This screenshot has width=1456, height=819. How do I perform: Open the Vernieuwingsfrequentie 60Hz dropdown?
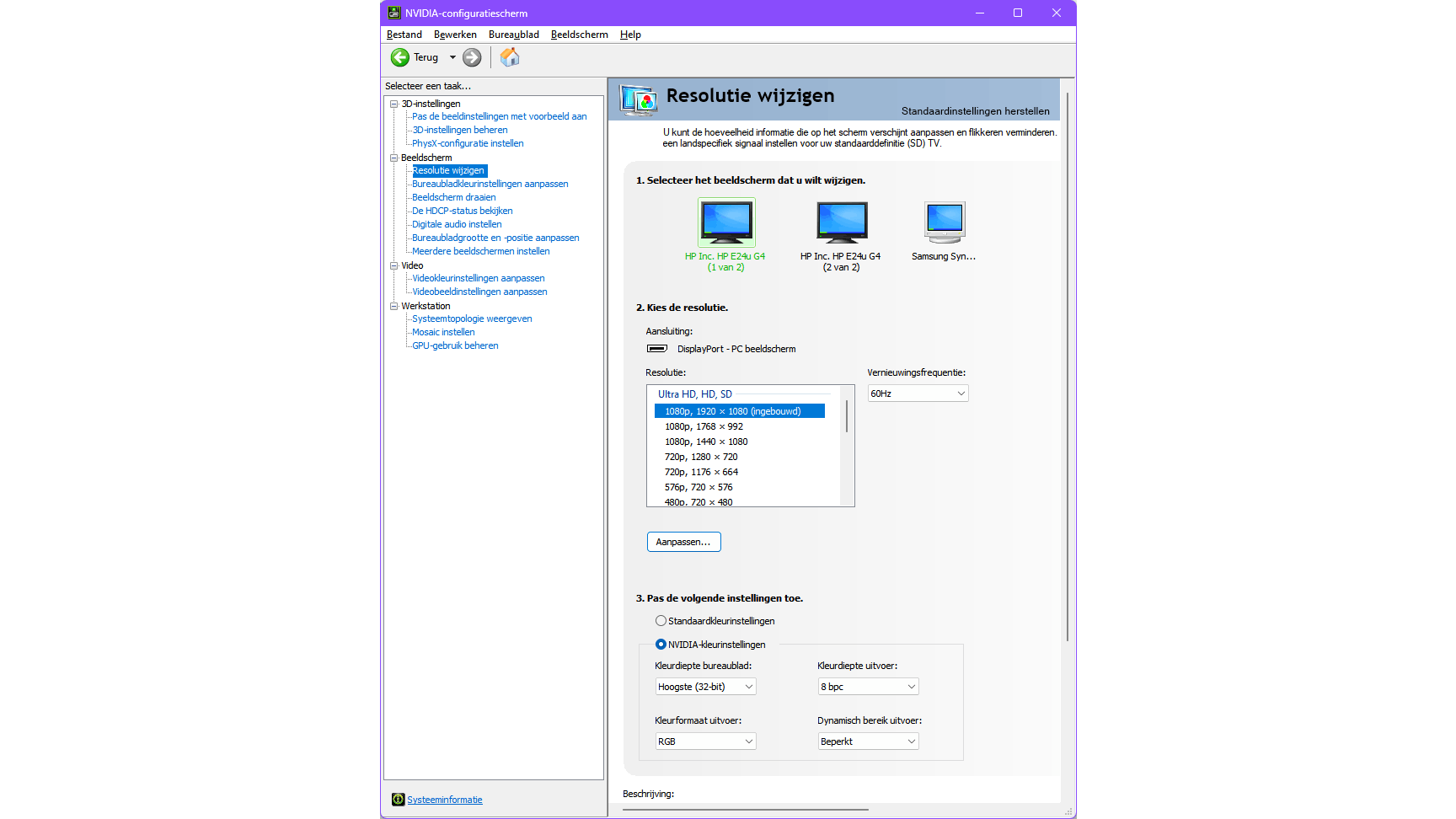[x=918, y=393]
